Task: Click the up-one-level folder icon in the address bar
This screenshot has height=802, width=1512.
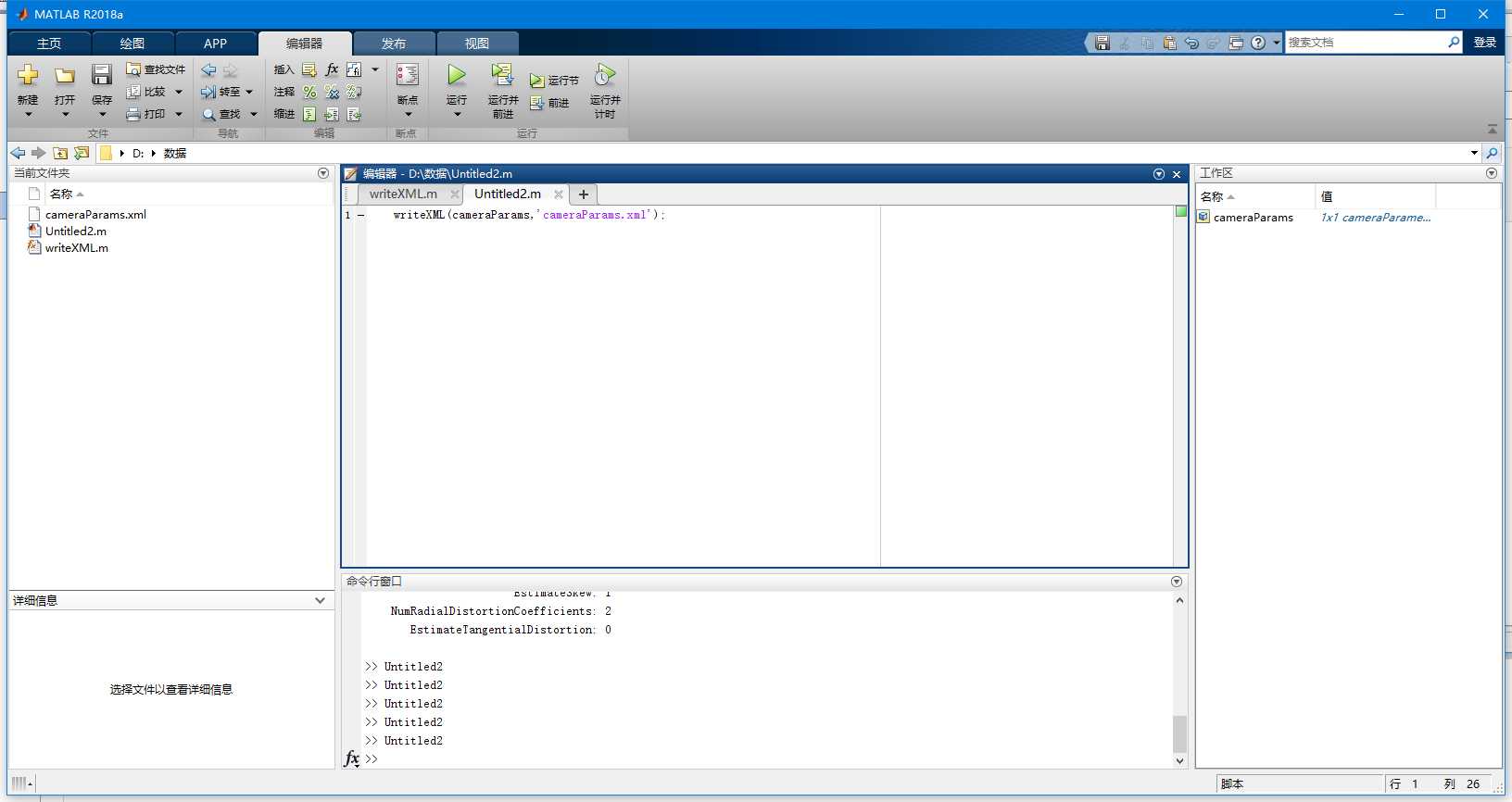Action: point(60,153)
